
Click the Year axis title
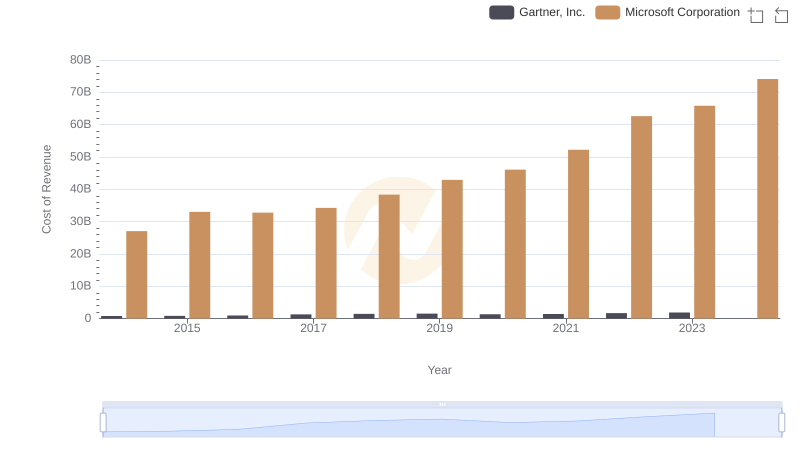(439, 370)
